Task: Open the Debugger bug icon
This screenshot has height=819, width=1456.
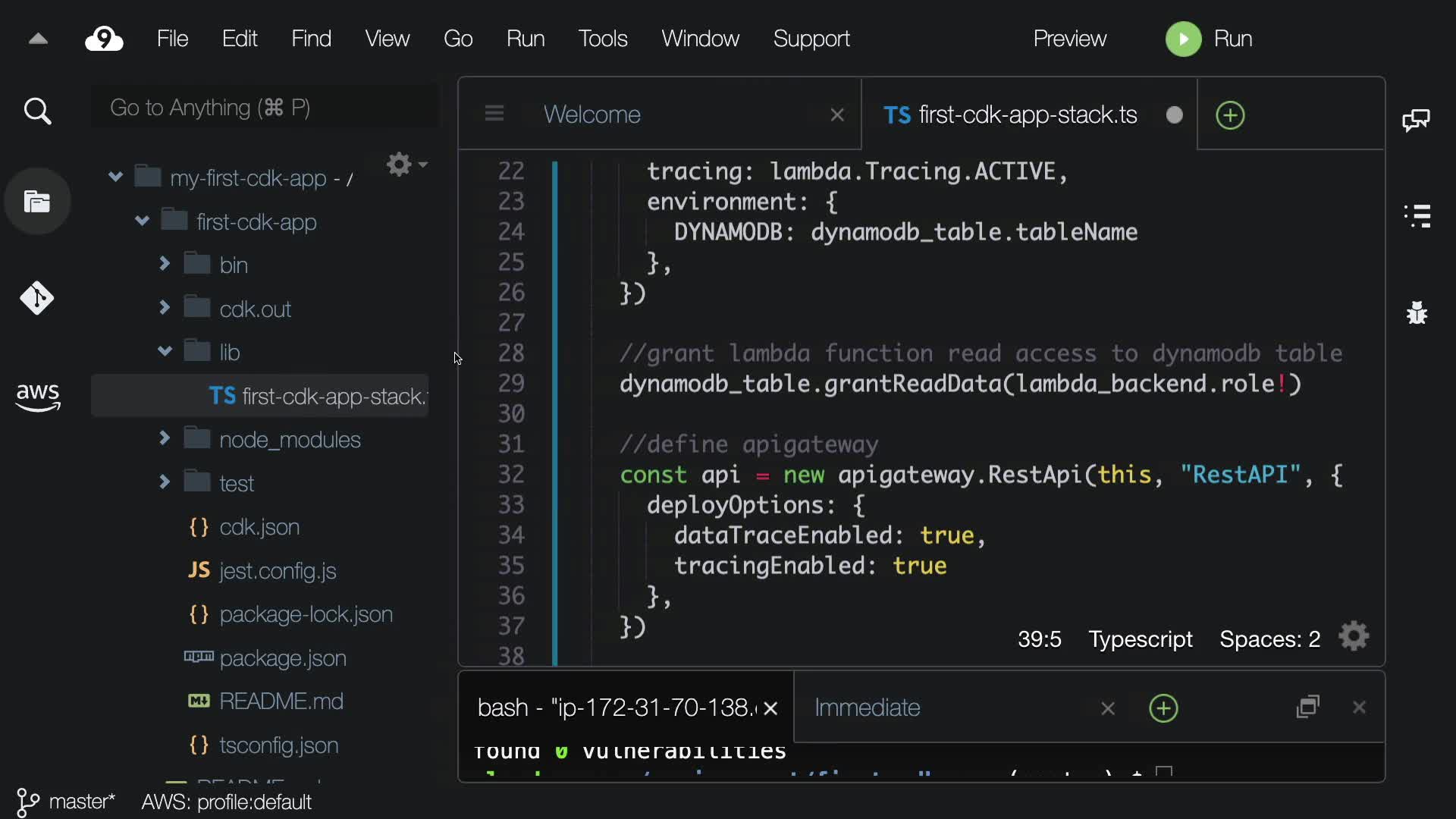Action: click(x=1417, y=312)
